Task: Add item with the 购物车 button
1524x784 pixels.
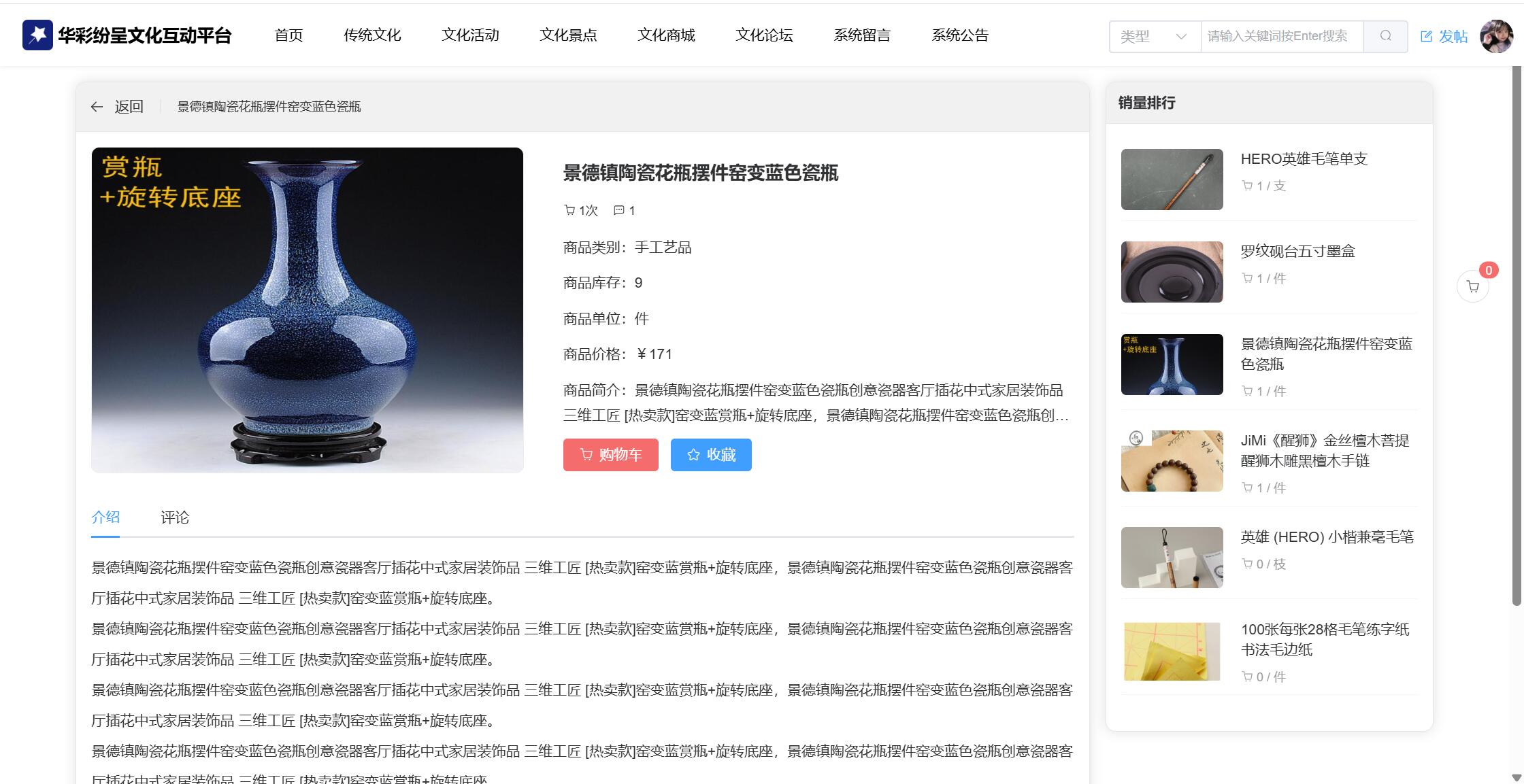Action: (610, 455)
